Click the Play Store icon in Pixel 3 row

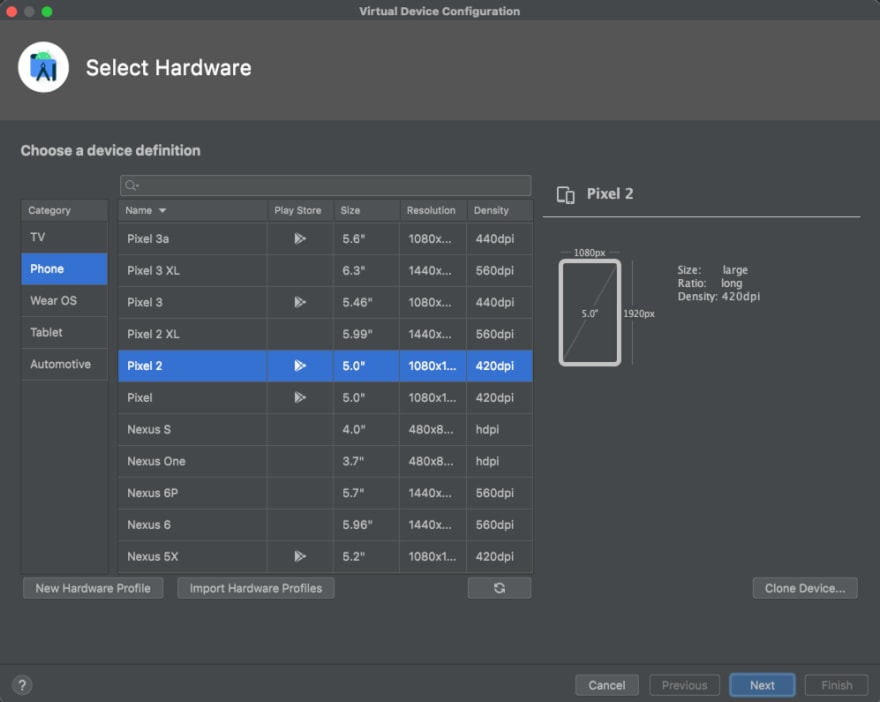tap(300, 302)
